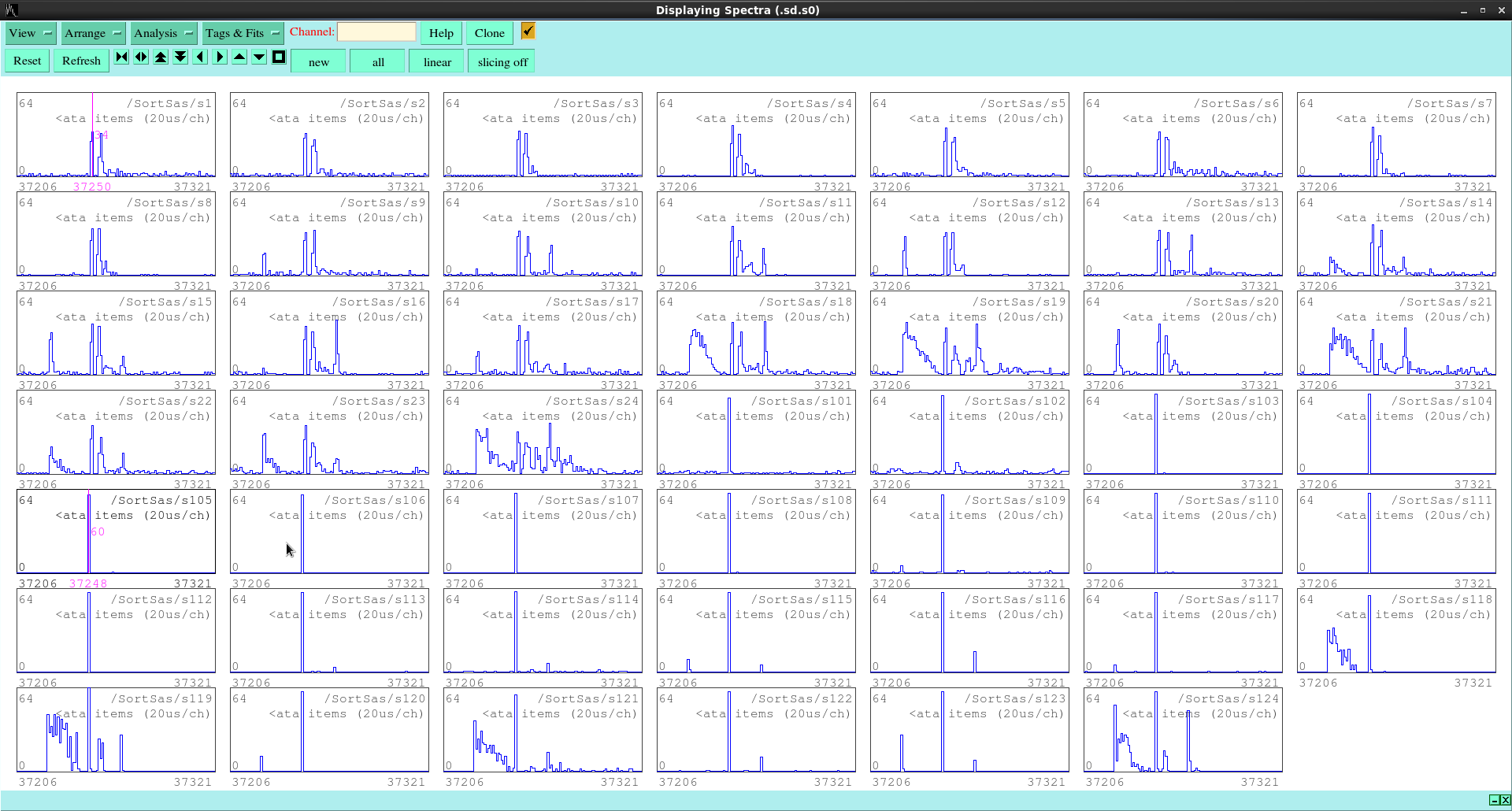The height and width of the screenshot is (811, 1512).
Task: Select the /SortSas/s102 spectrum panel
Action: [x=969, y=432]
